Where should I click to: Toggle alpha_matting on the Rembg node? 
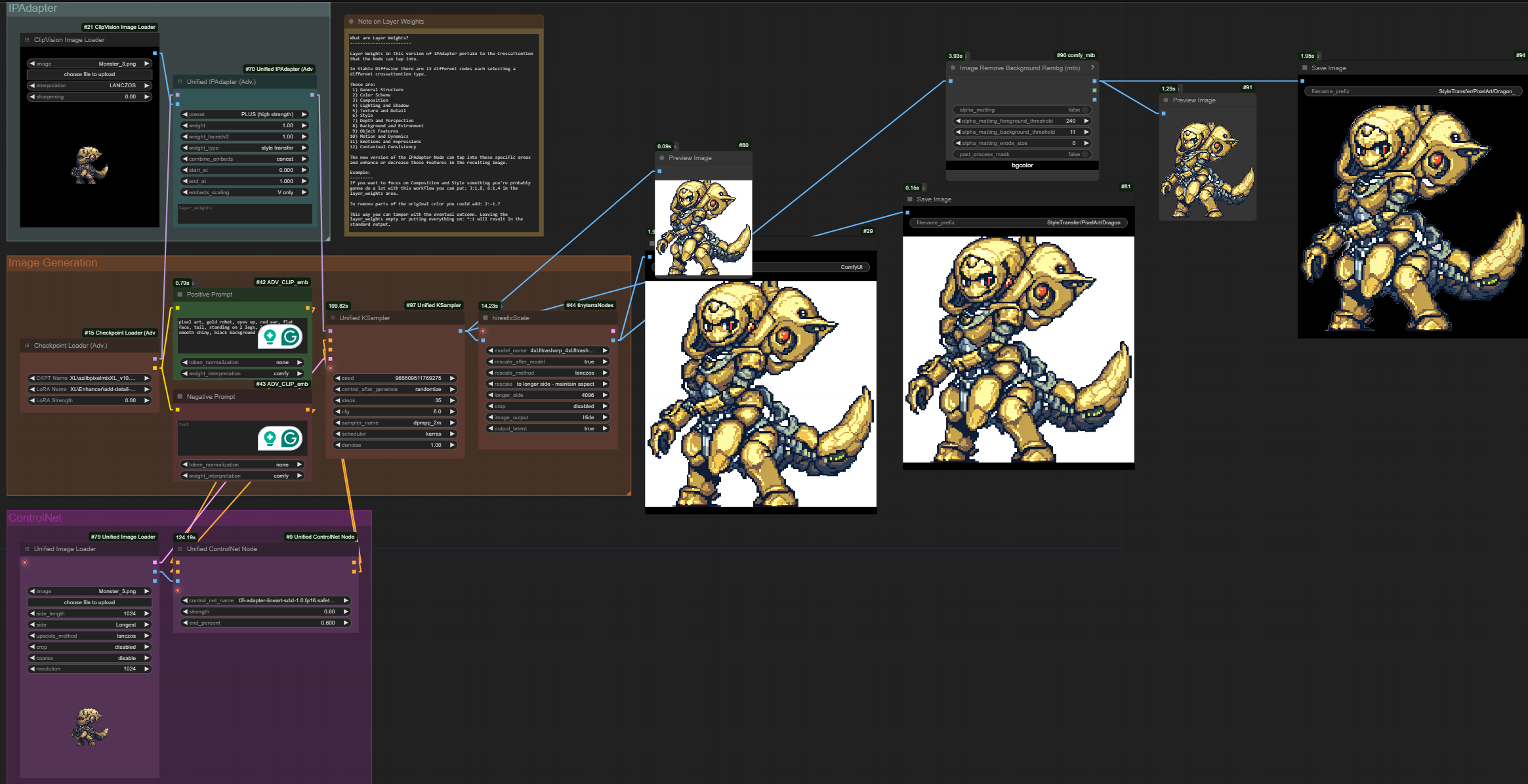(x=1022, y=110)
